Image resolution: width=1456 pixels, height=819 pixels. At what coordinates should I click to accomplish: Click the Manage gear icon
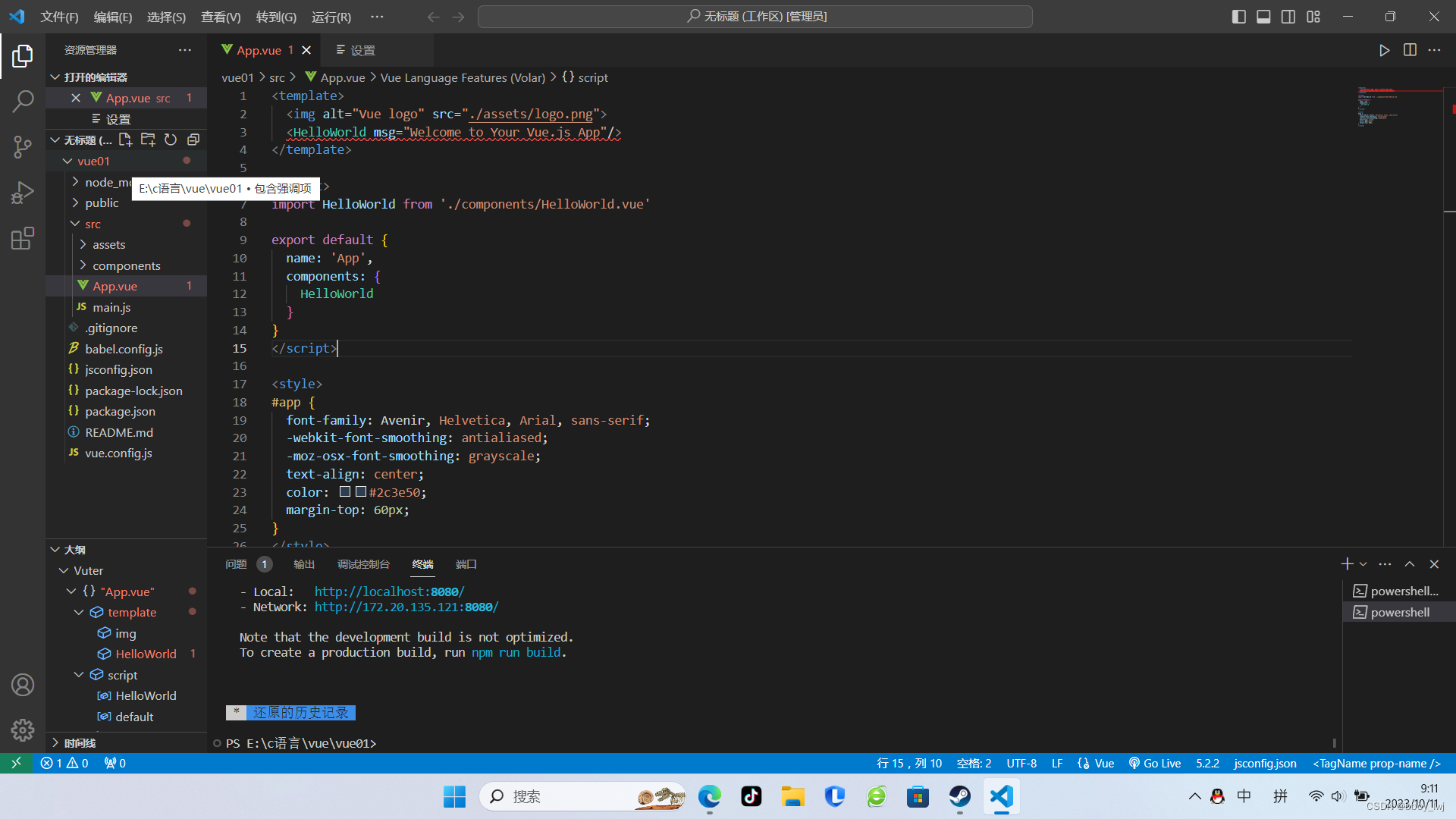tap(23, 730)
